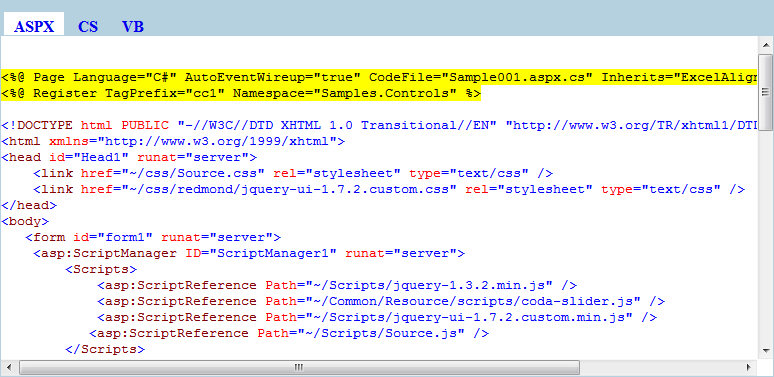Click the jquery-ui-1.7.2.custom.css link line
Viewport: 774px width, 377px height.
[389, 189]
